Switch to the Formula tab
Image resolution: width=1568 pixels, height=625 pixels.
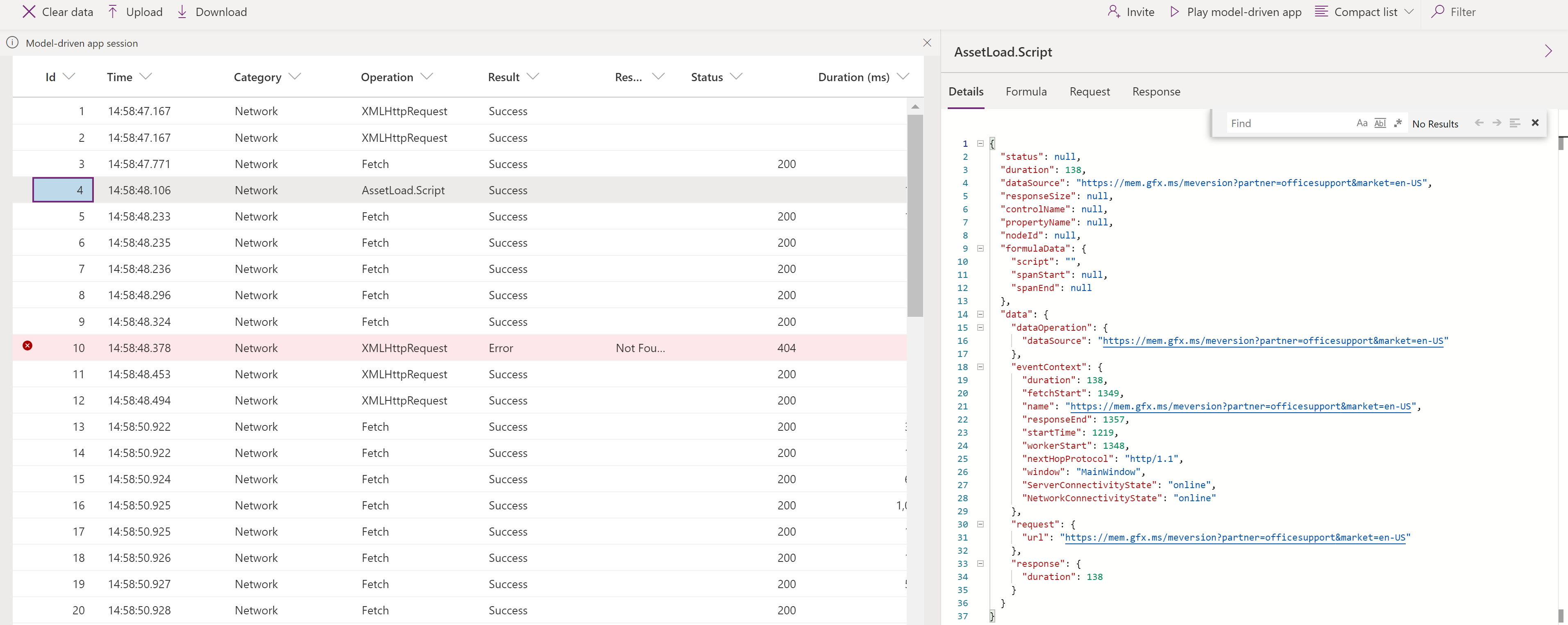(x=1025, y=91)
